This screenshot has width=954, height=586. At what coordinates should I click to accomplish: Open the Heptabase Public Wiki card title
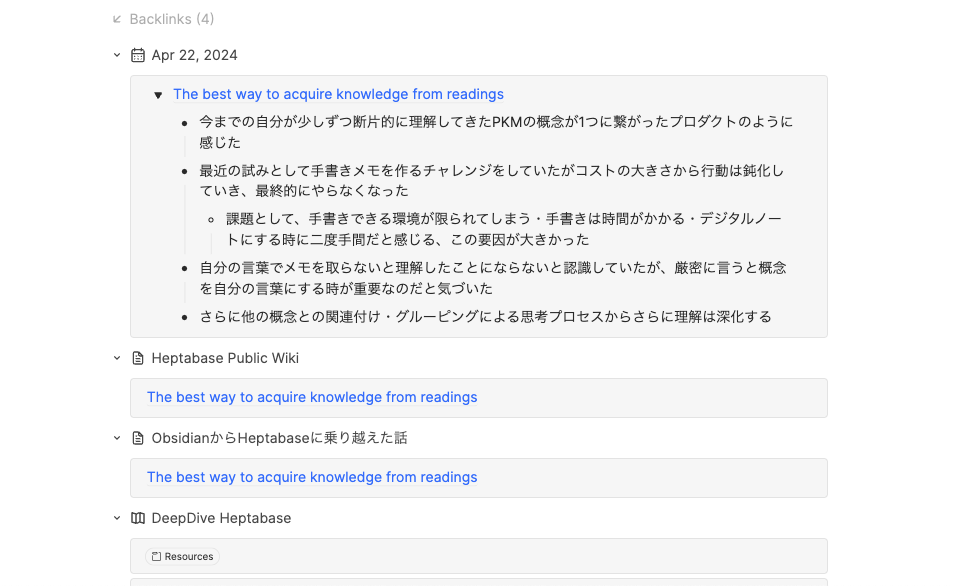pyautogui.click(x=225, y=358)
